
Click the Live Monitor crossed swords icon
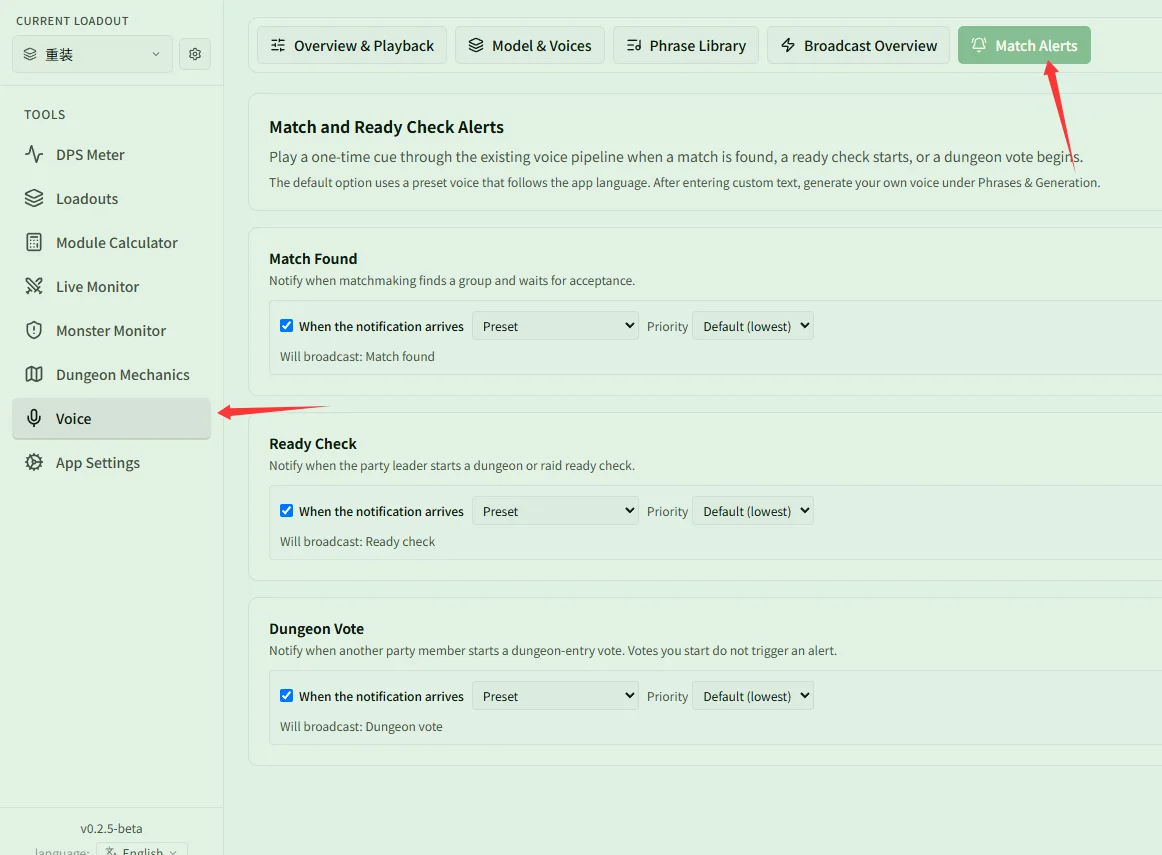[34, 286]
